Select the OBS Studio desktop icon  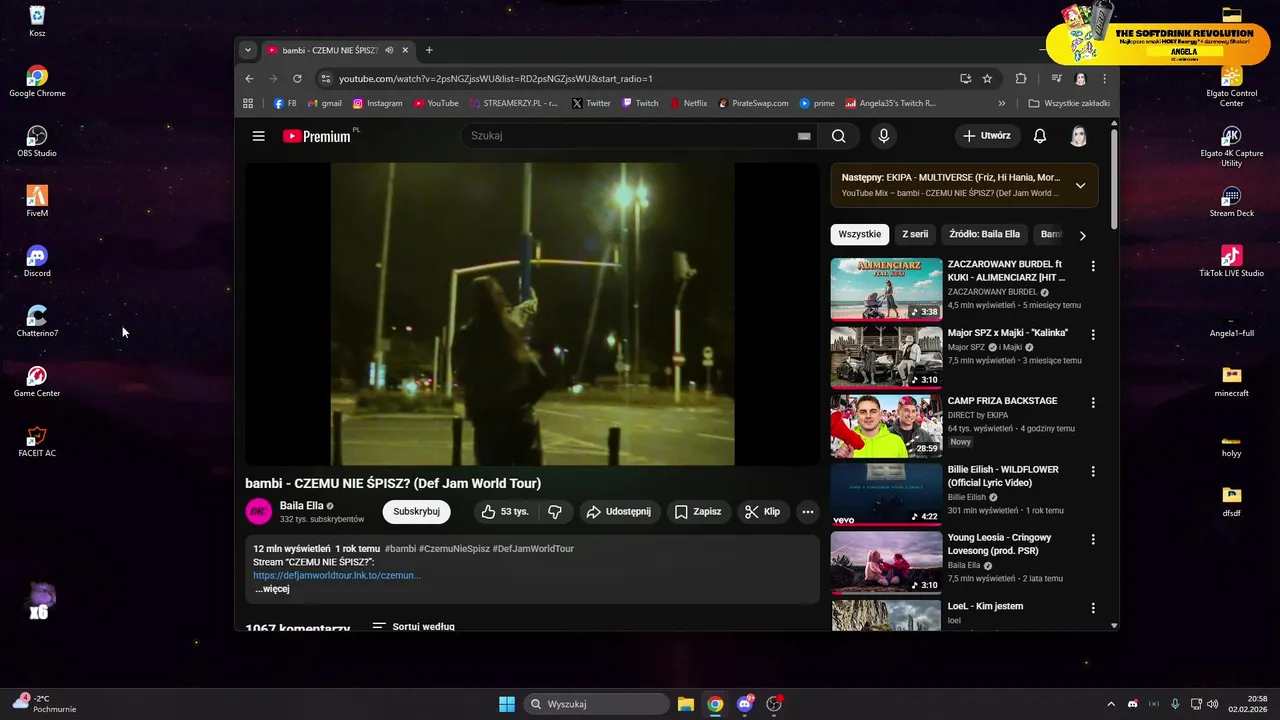[x=37, y=141]
